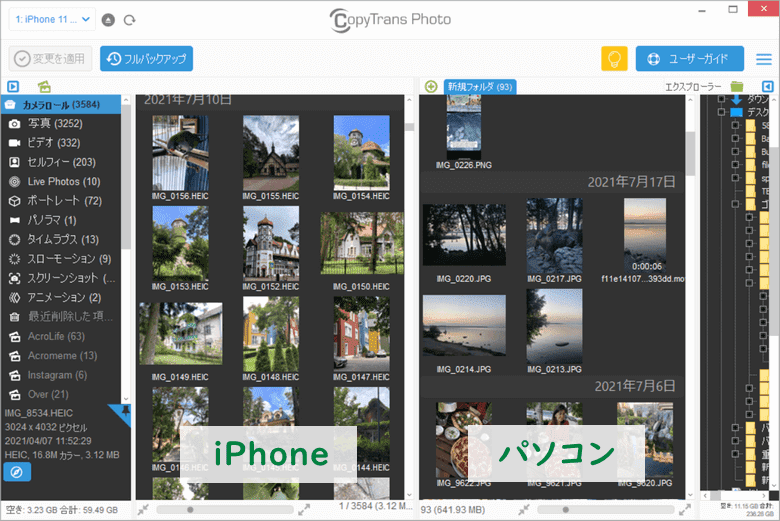Select thumbnail IMG_0155.HEIC
This screenshot has height=521, width=780.
[271, 153]
